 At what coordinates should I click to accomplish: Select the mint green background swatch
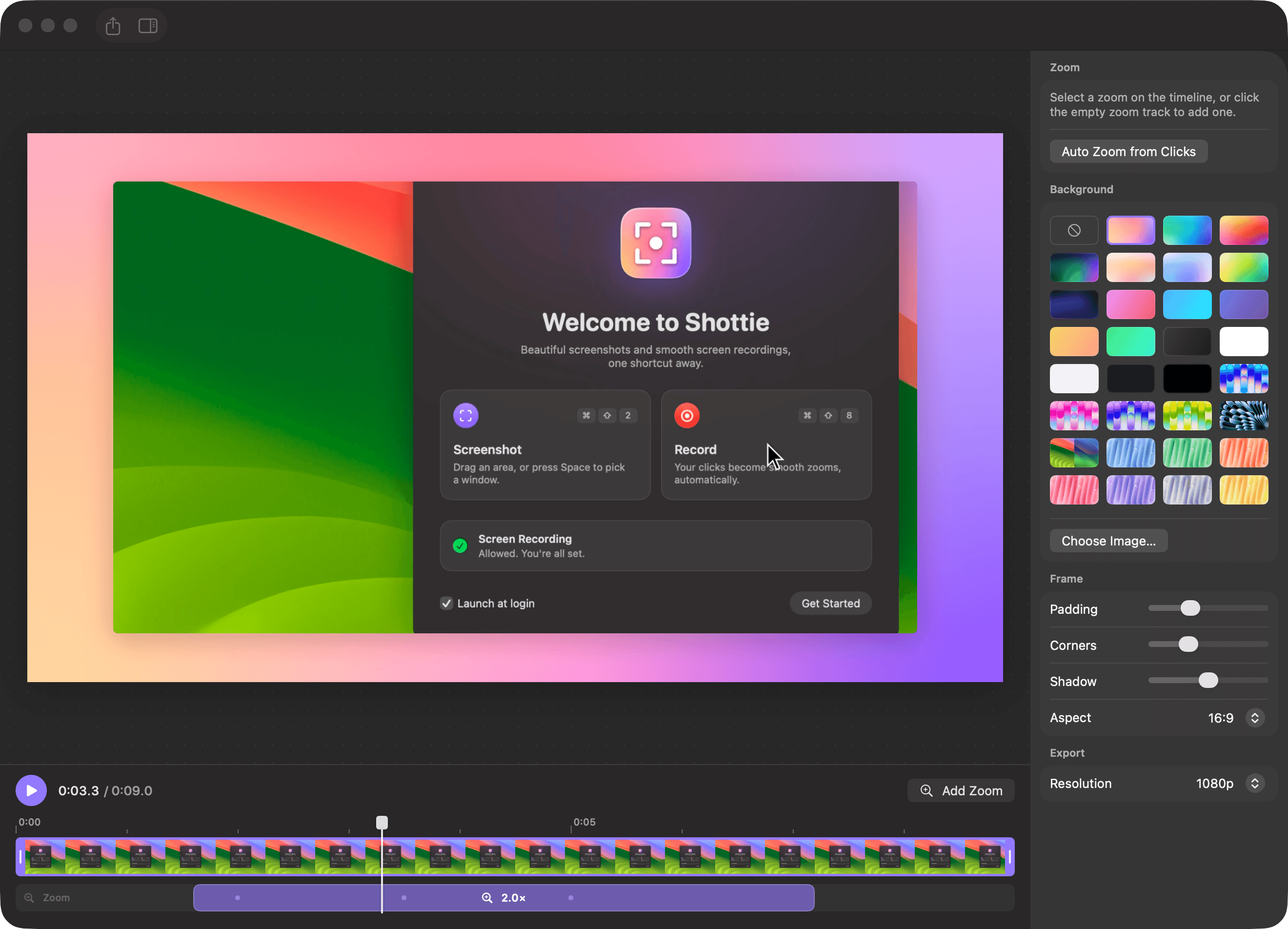[1131, 341]
